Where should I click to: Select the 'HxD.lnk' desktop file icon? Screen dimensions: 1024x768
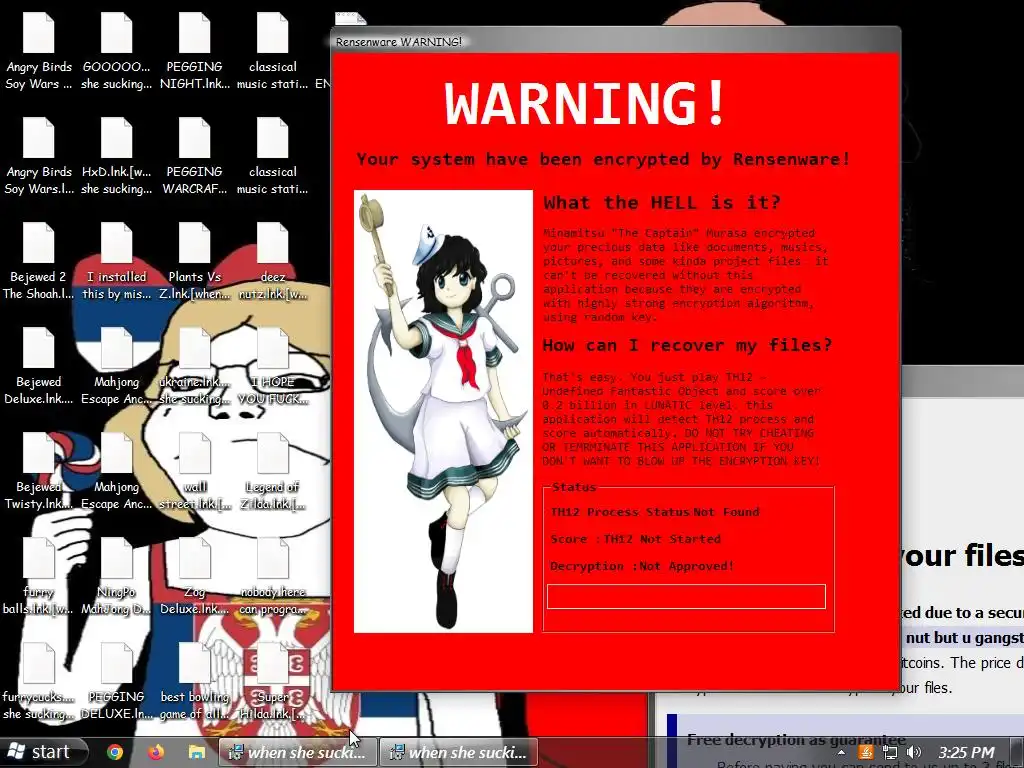point(116,157)
